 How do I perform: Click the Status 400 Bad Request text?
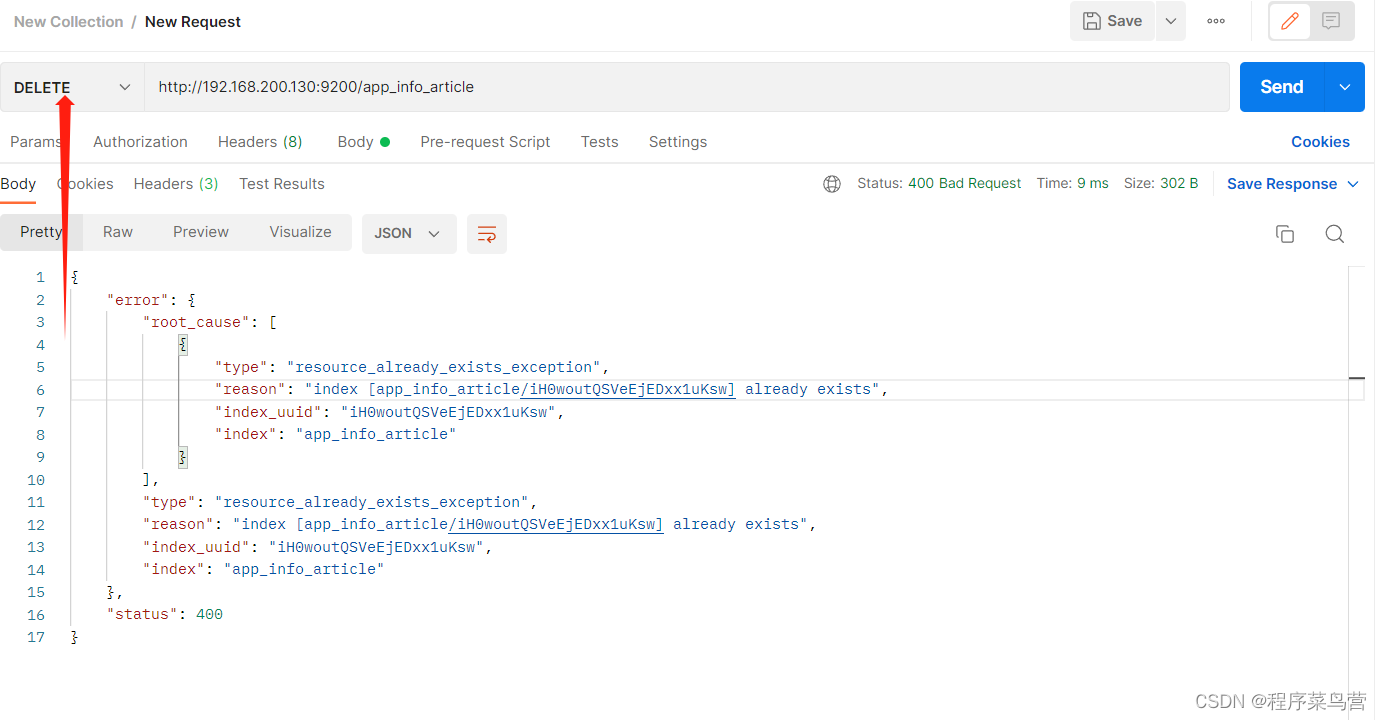tap(939, 184)
